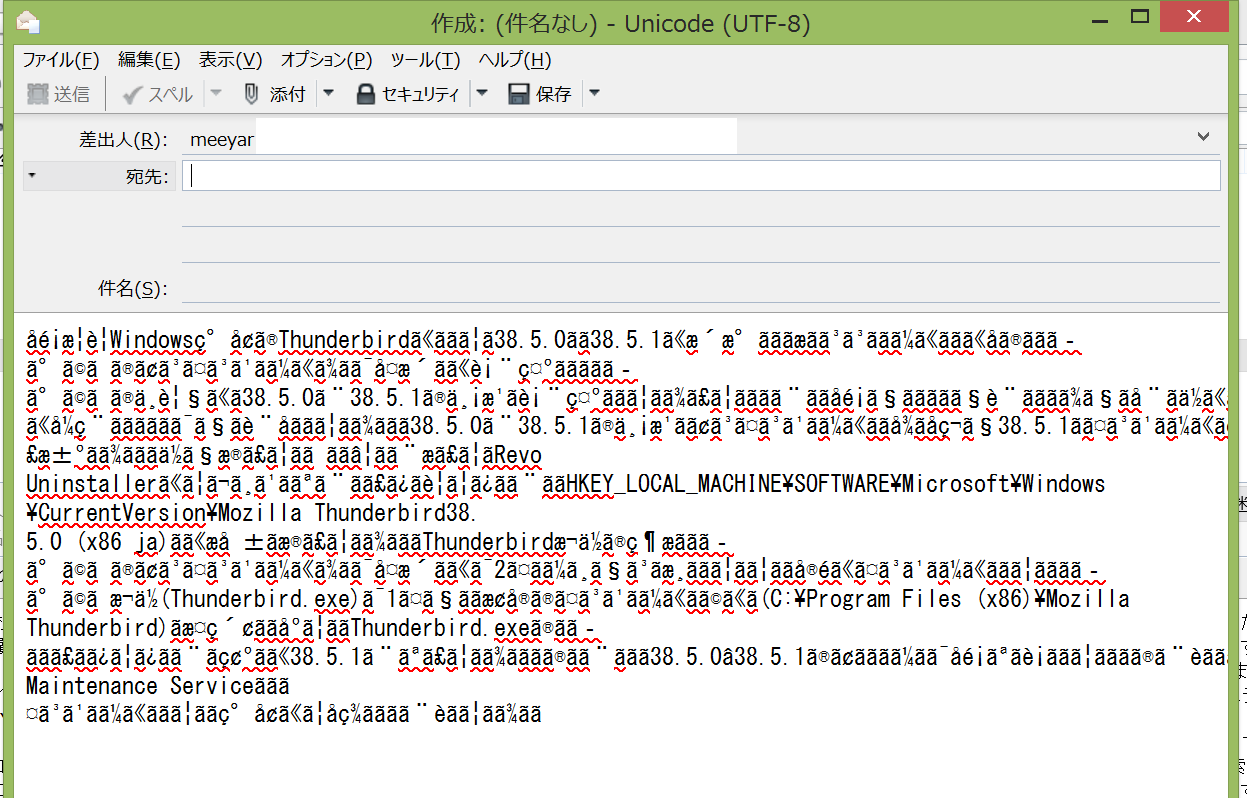Open the dropdown arrow next to 添付

pos(327,94)
